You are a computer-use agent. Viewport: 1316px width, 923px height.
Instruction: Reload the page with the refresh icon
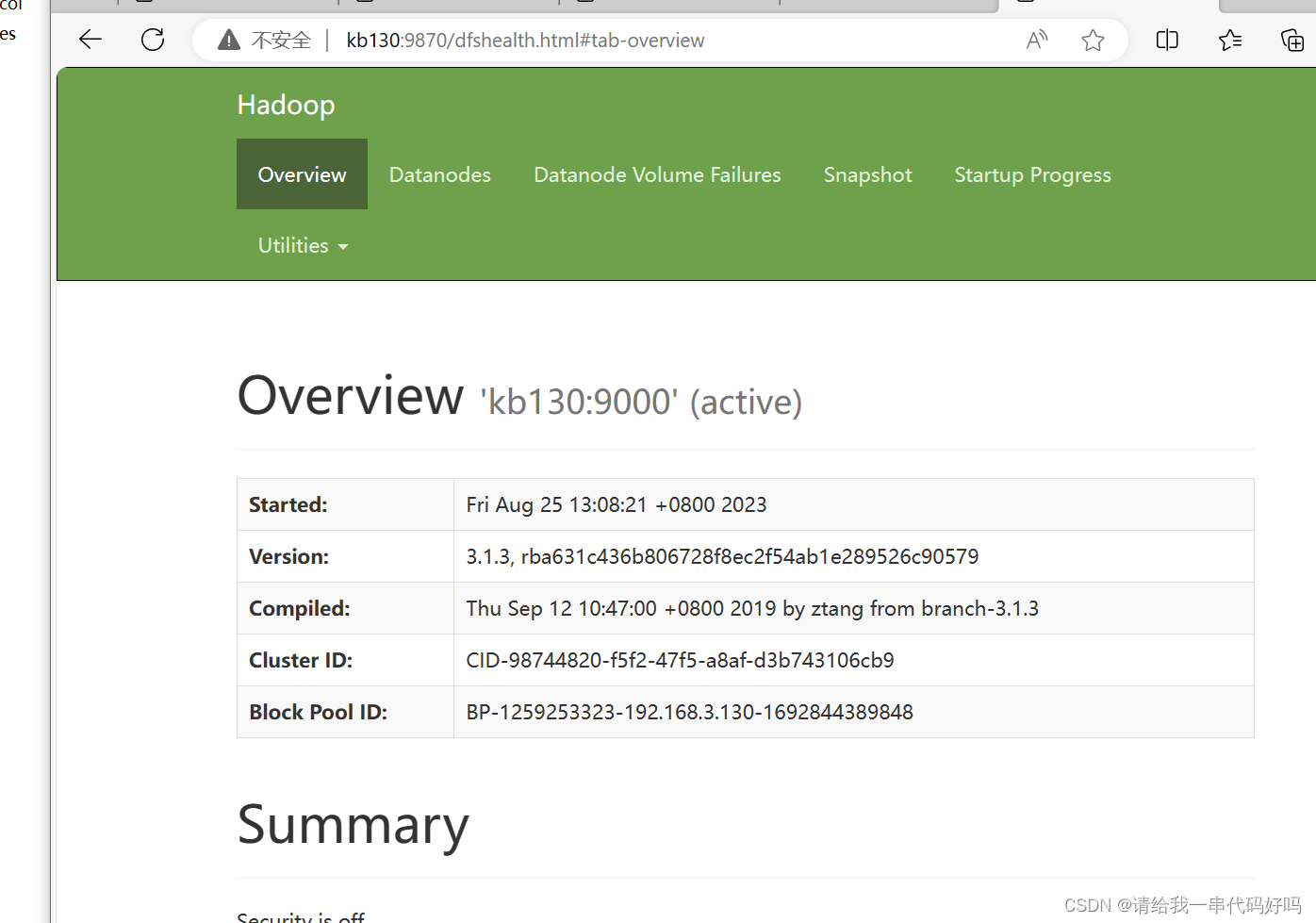153,40
